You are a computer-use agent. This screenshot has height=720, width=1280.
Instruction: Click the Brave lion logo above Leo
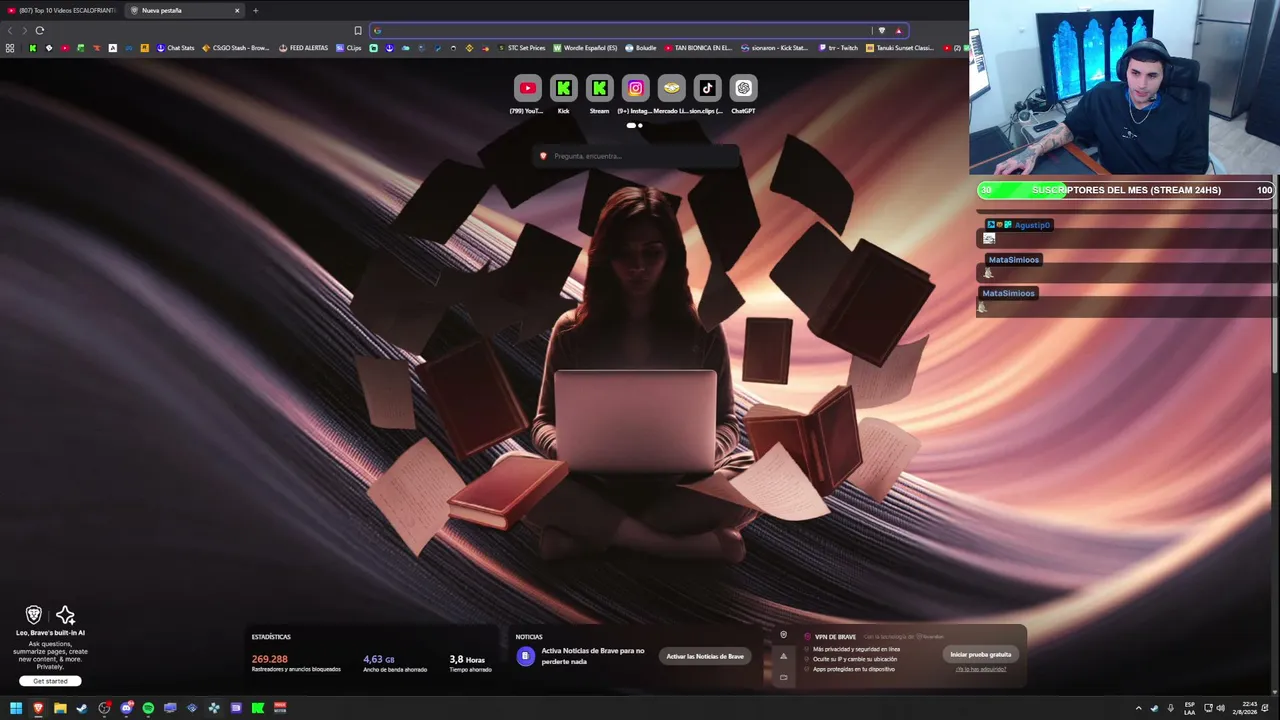coord(34,615)
